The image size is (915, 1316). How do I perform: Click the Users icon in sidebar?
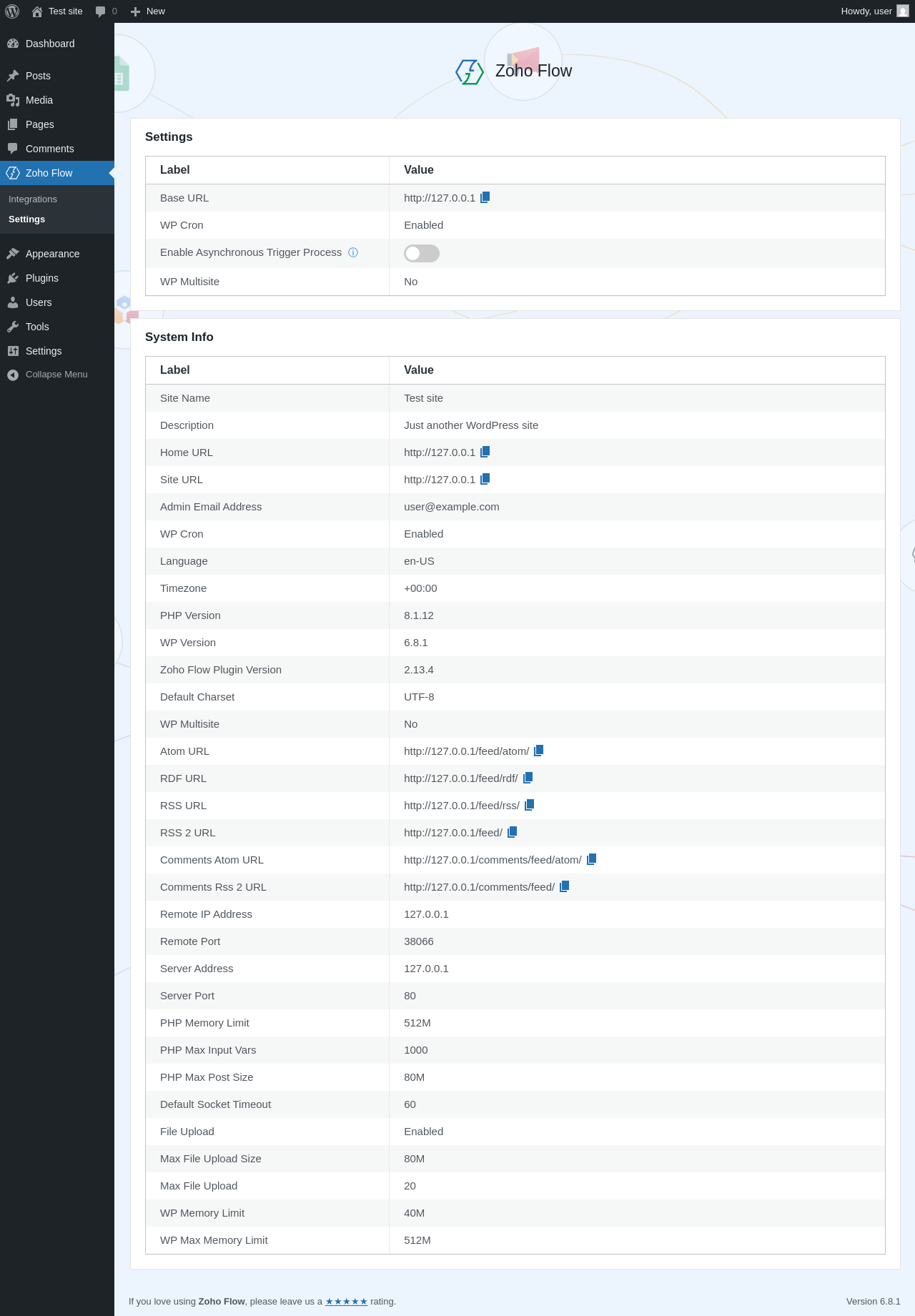(13, 302)
